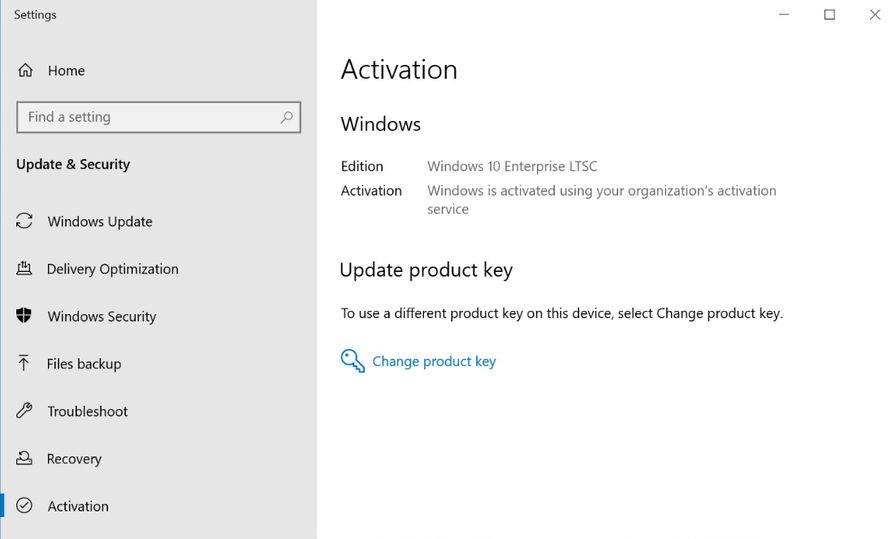Open the Windows Update page label
The image size is (896, 539).
pyautogui.click(x=100, y=222)
